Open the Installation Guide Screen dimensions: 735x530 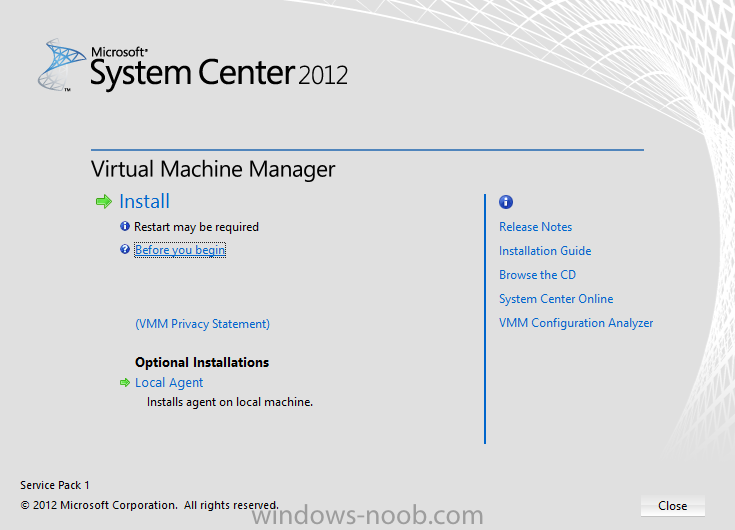pyautogui.click(x=545, y=251)
